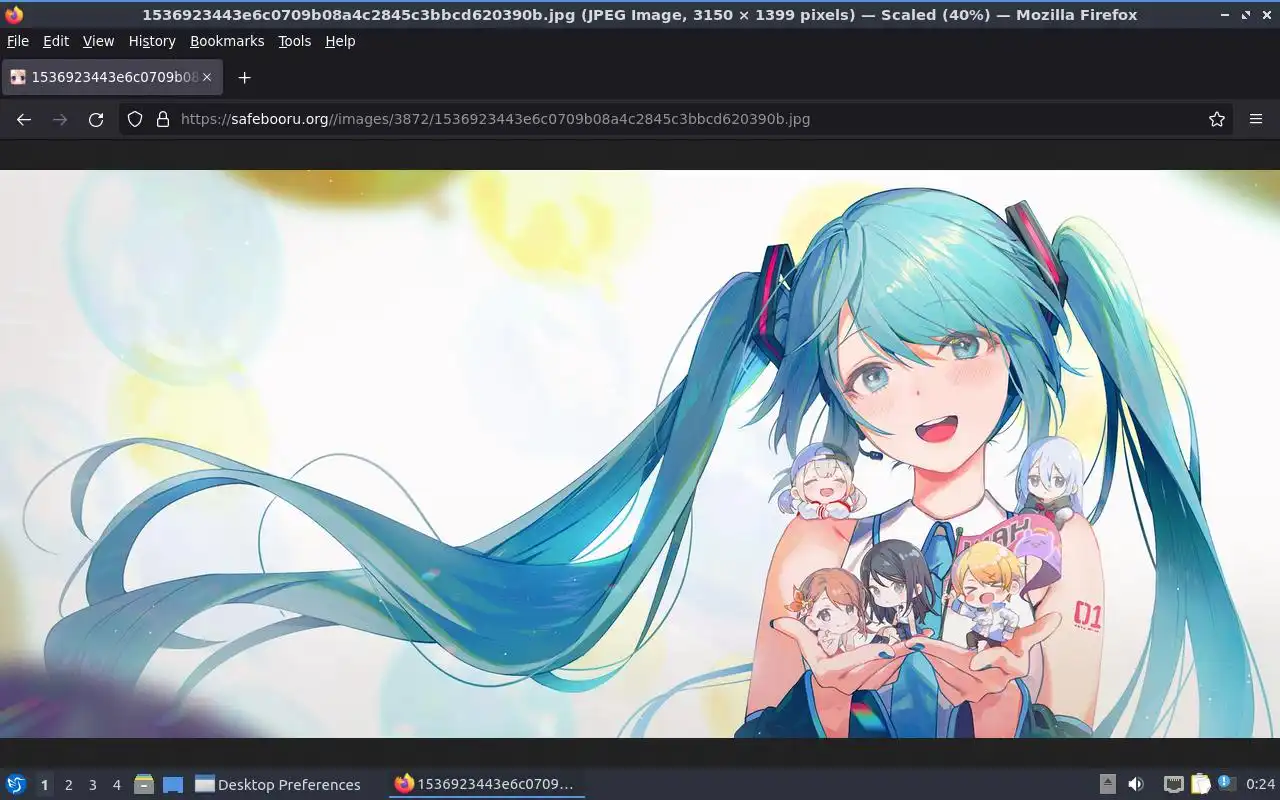The height and width of the screenshot is (800, 1280).
Task: Click the network connection tray icon
Action: pos(1174,784)
